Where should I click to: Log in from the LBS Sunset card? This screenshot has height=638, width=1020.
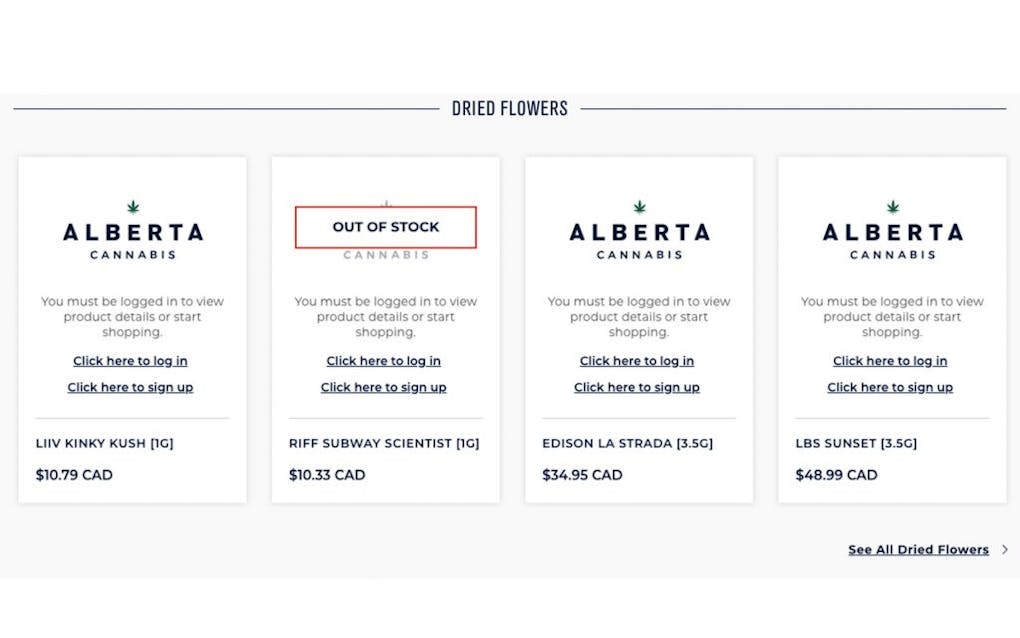[x=890, y=361]
